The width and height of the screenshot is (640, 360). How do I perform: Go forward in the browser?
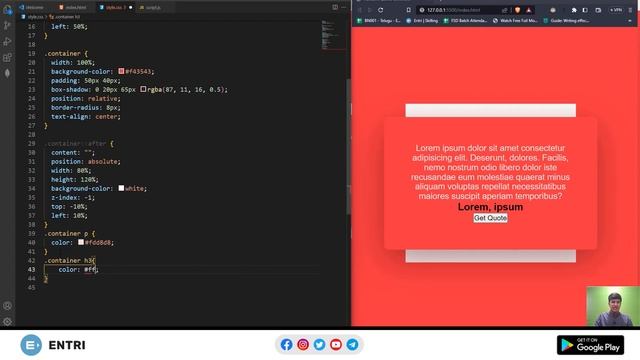[x=369, y=10]
